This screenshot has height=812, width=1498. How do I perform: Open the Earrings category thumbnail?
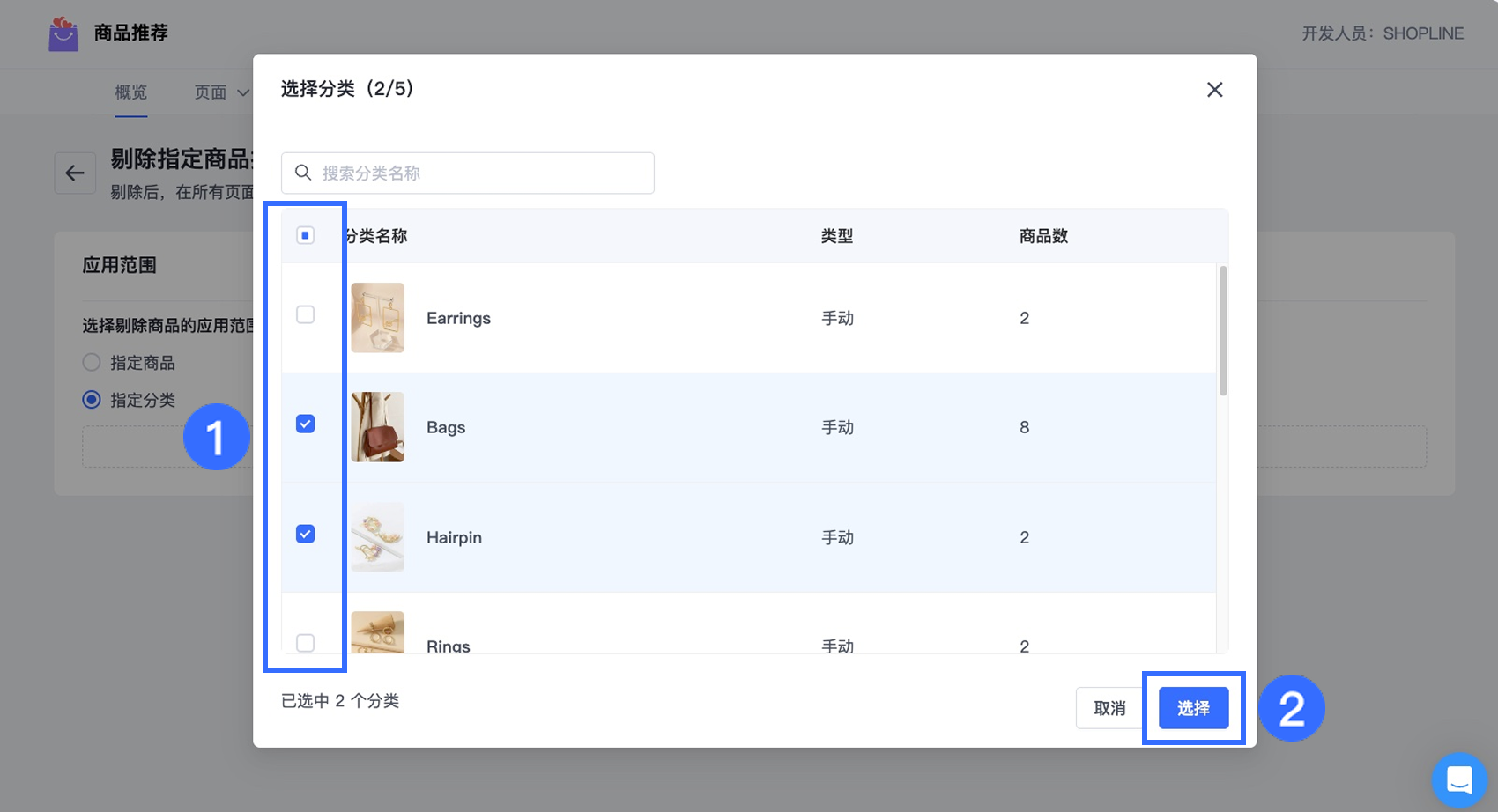pos(378,318)
